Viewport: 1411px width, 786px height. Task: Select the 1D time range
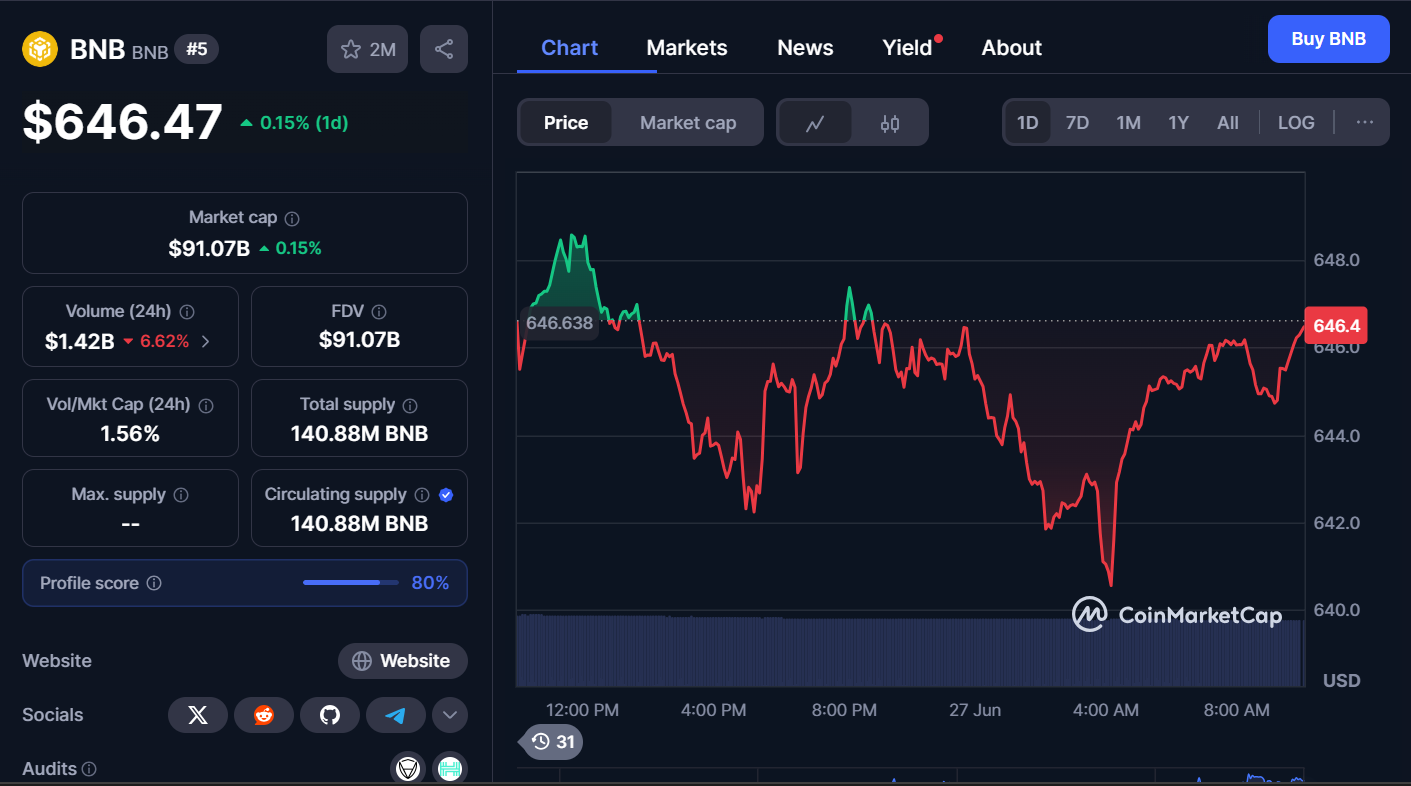(x=1028, y=123)
